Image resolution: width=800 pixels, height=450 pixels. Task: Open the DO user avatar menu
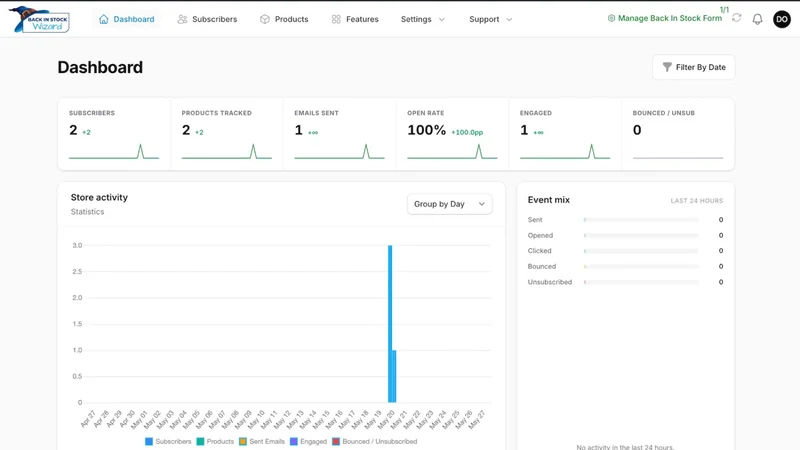[782, 19]
